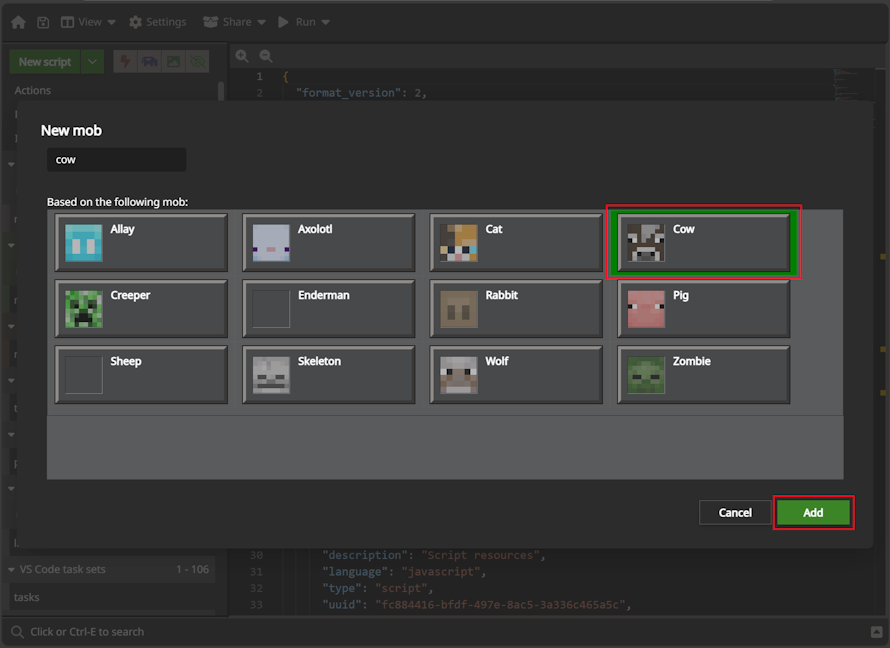Select the Cow mob template
Viewport: 890px width, 648px height.
(703, 242)
